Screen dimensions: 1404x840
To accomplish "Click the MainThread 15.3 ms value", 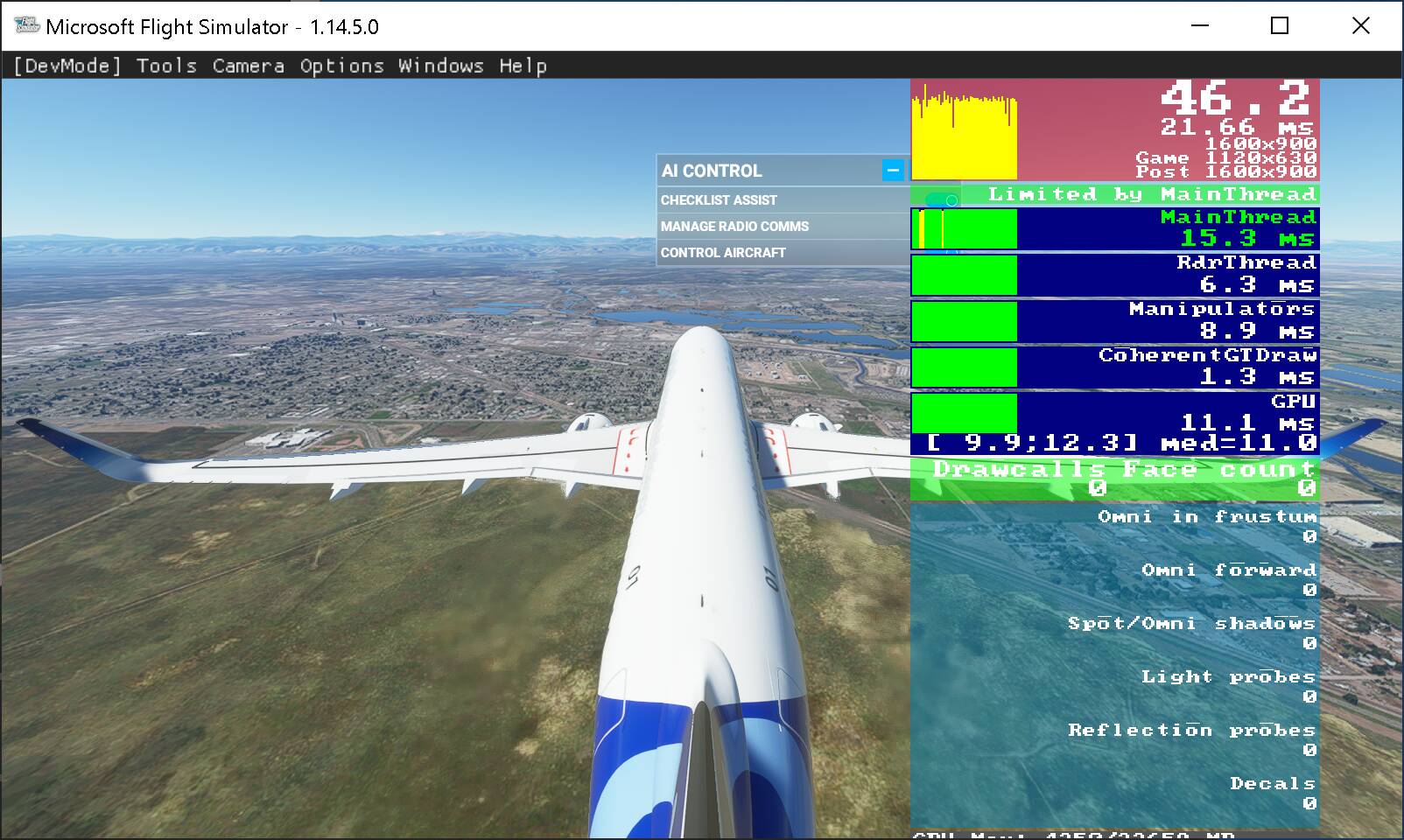I will click(x=1246, y=238).
